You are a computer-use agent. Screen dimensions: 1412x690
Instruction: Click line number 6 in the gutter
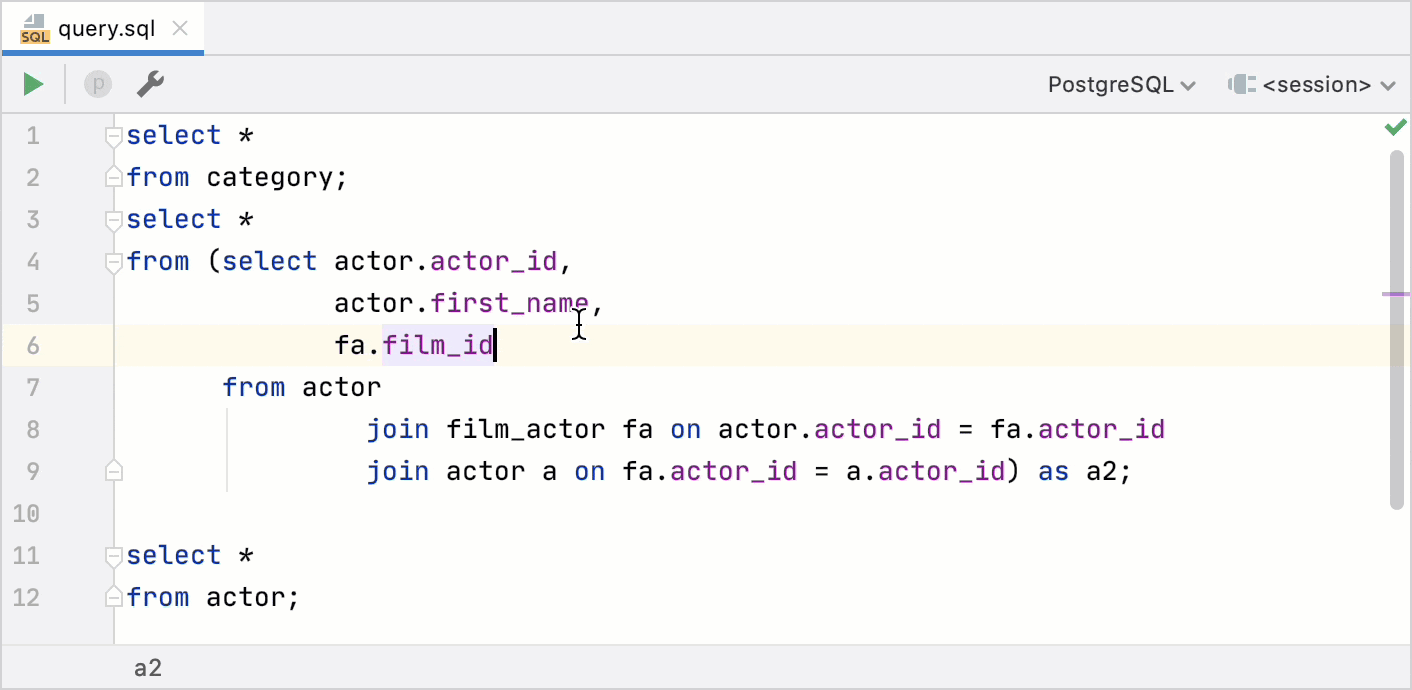point(32,345)
